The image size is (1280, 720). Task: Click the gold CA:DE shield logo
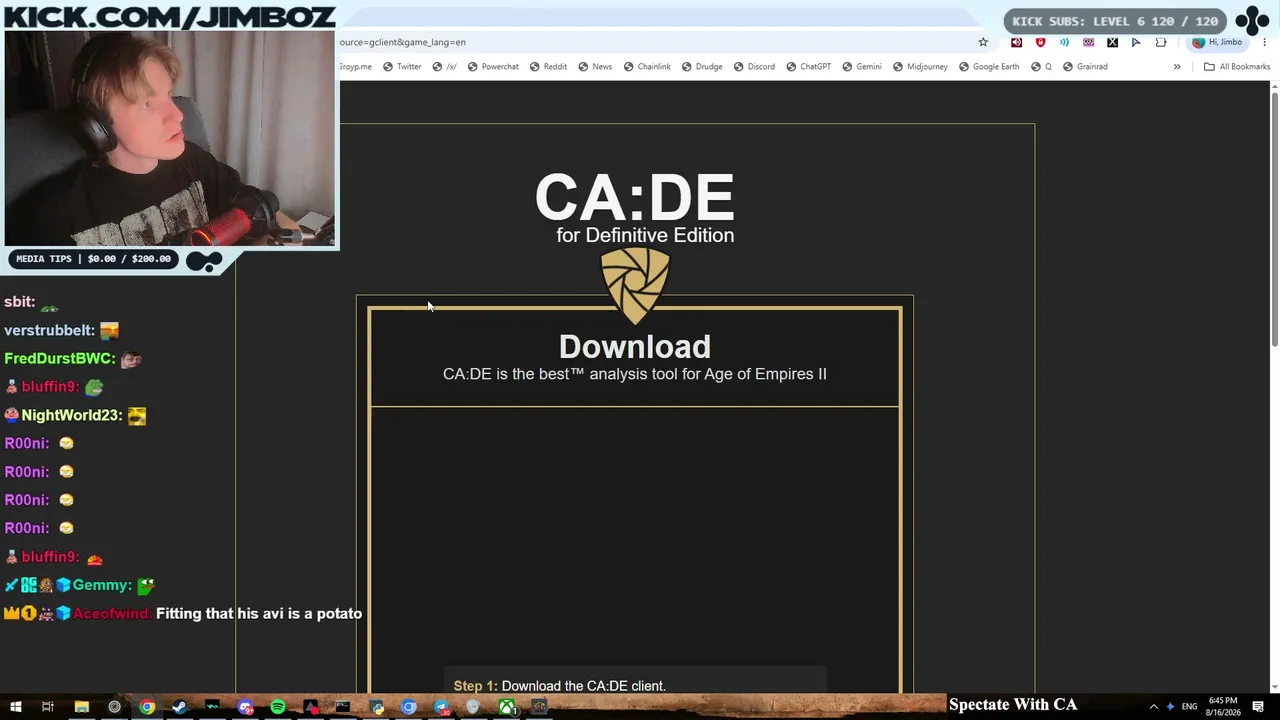tap(635, 286)
